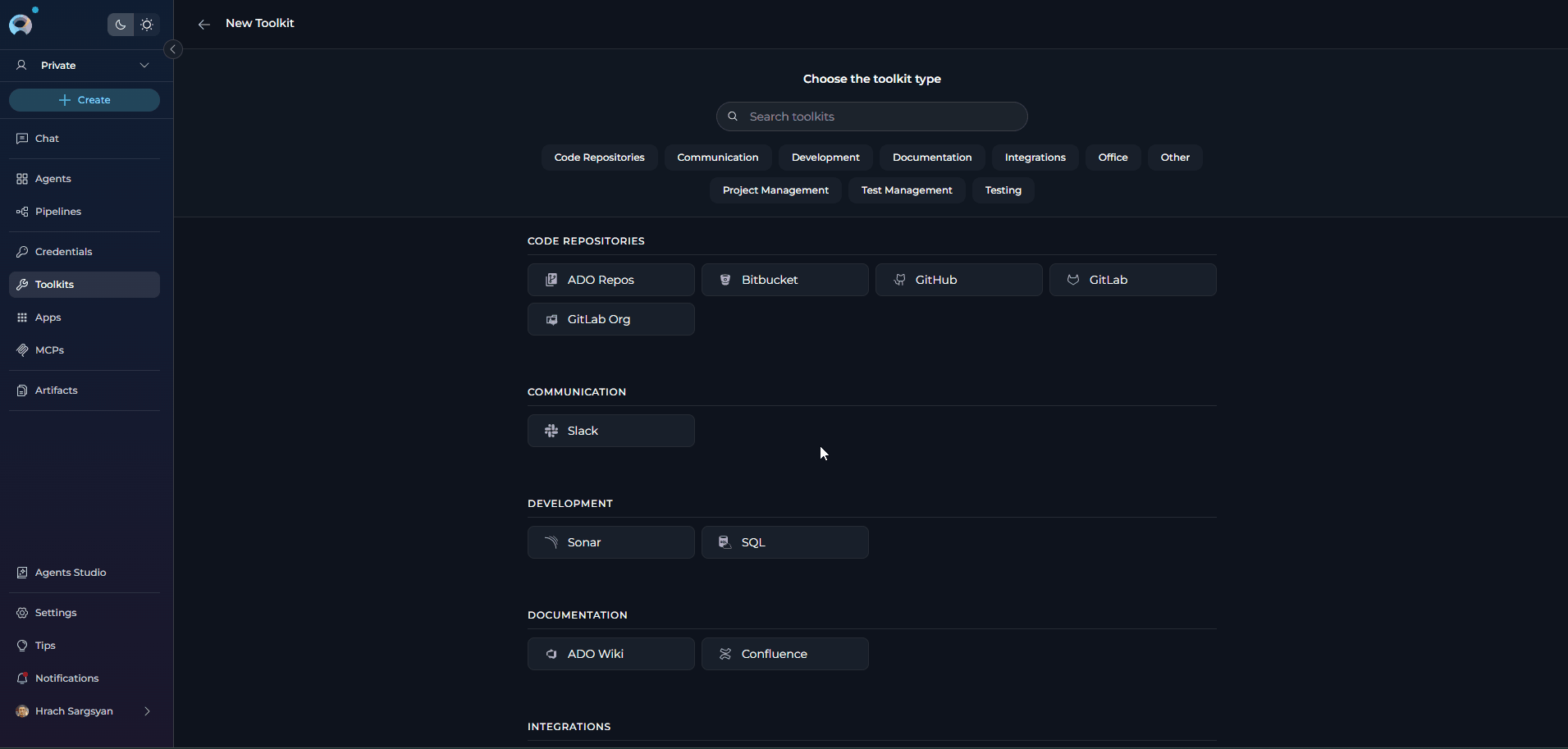Open the Artifacts panel
The width and height of the screenshot is (1568, 749).
coord(57,390)
